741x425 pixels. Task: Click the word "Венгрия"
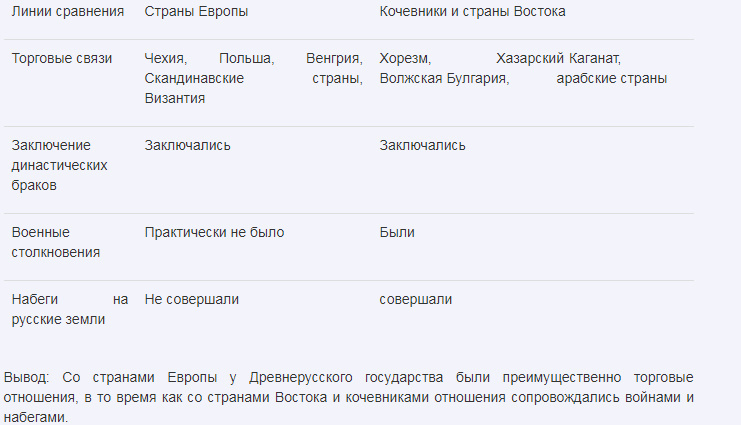coord(334,59)
